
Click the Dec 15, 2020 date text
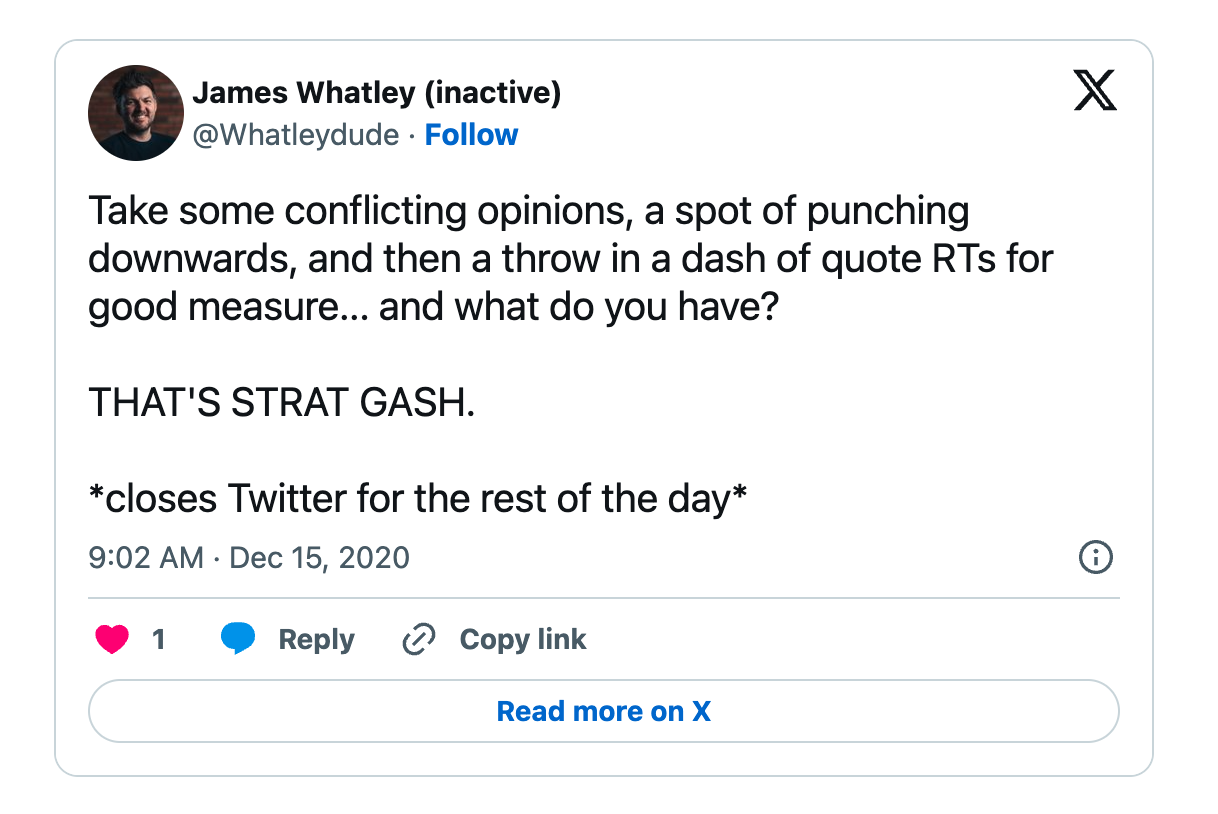click(x=320, y=557)
